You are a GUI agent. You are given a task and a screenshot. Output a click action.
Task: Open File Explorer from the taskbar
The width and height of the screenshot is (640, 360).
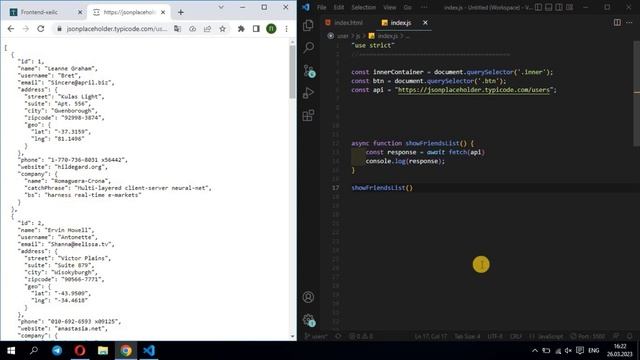103,351
